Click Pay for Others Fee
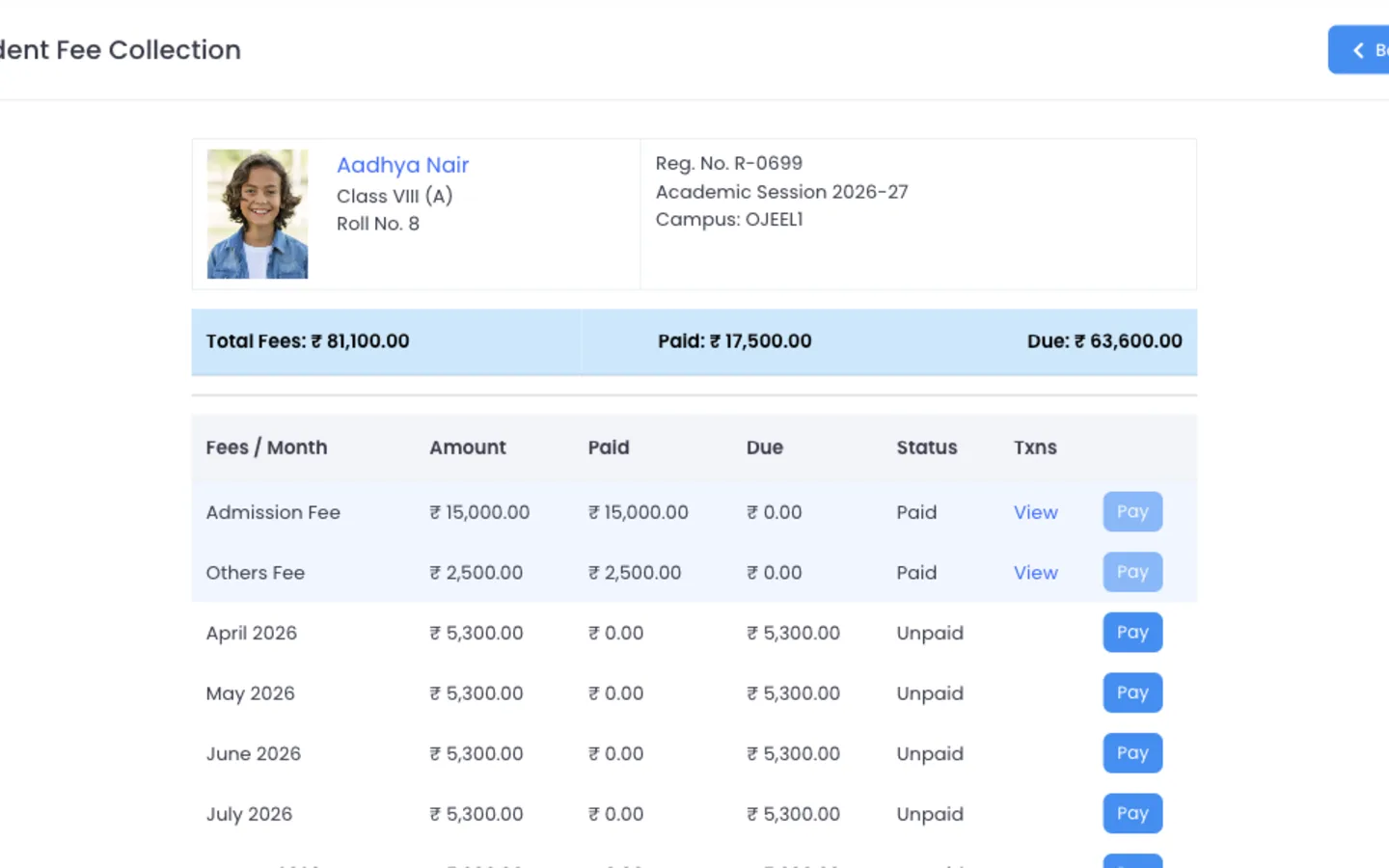Viewport: 1389px width, 868px height. pos(1132,572)
